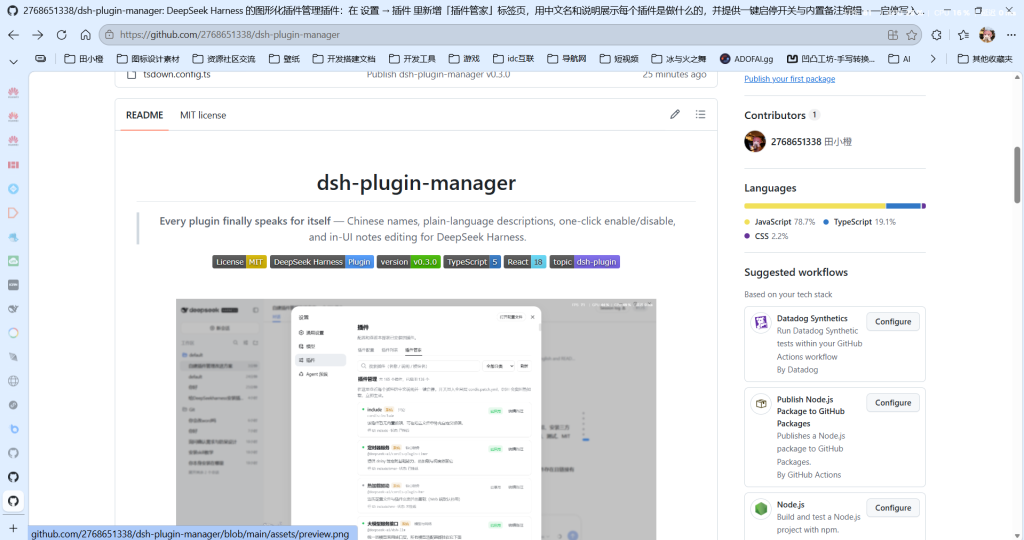Go back using the browser back arrow
The width and height of the screenshot is (1024, 540).
coord(13,35)
